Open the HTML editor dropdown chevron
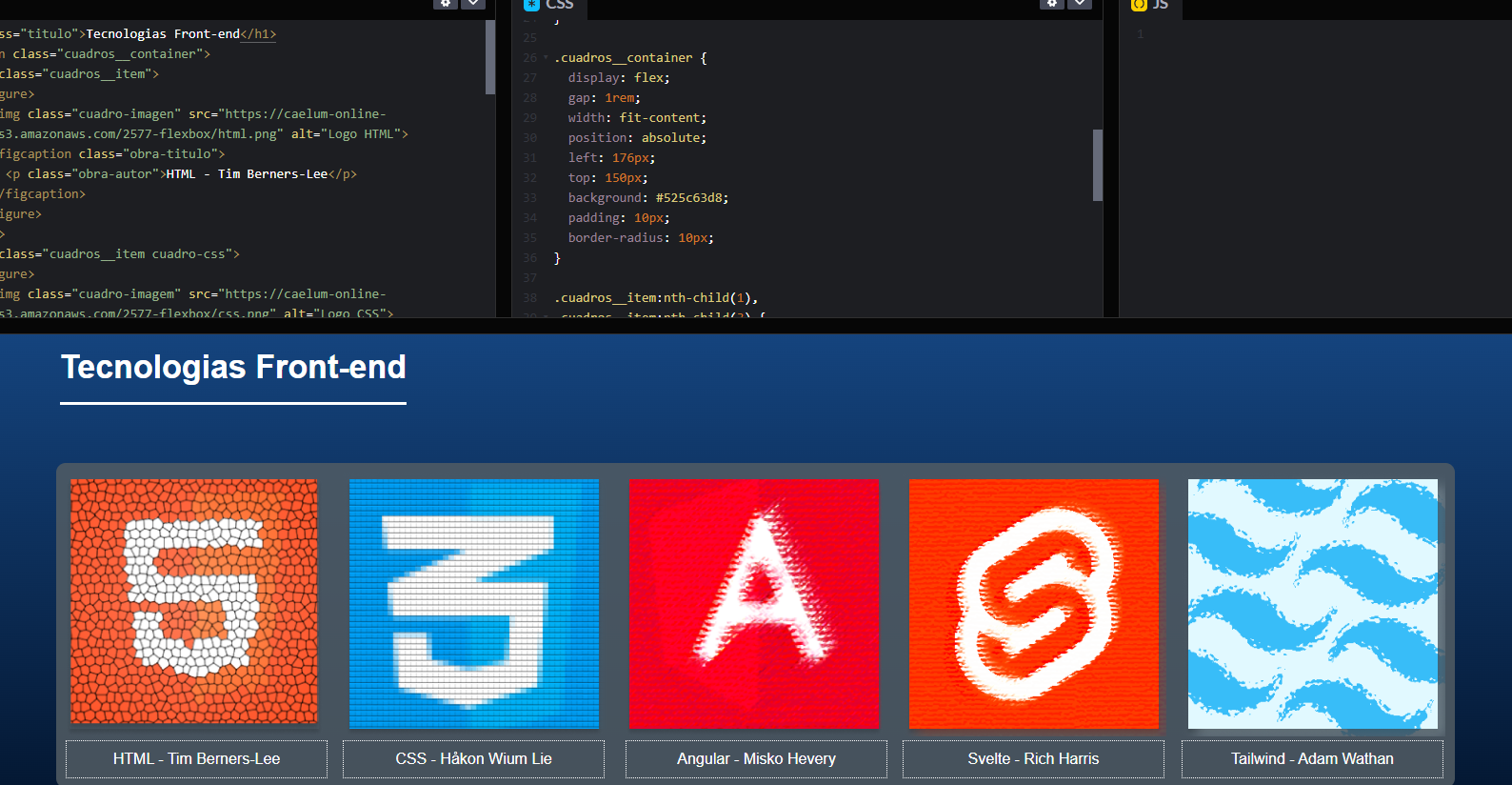The width and height of the screenshot is (1512, 785). 473,4
